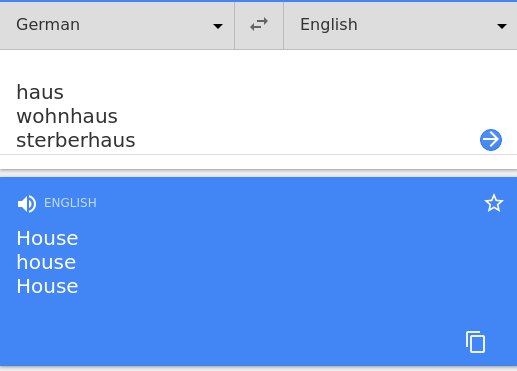Image resolution: width=517 pixels, height=371 pixels.
Task: Click the English label in target selector
Action: [x=329, y=25]
